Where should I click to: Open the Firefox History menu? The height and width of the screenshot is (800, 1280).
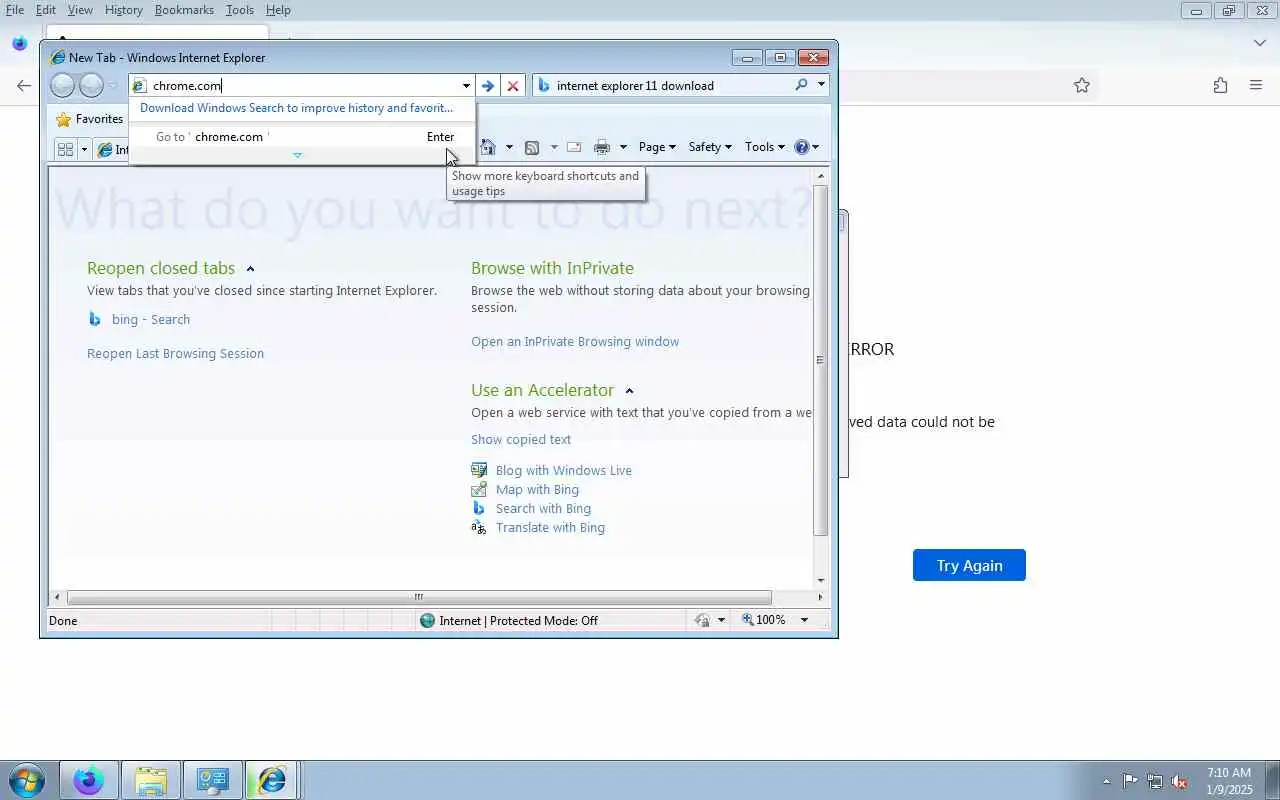123,10
